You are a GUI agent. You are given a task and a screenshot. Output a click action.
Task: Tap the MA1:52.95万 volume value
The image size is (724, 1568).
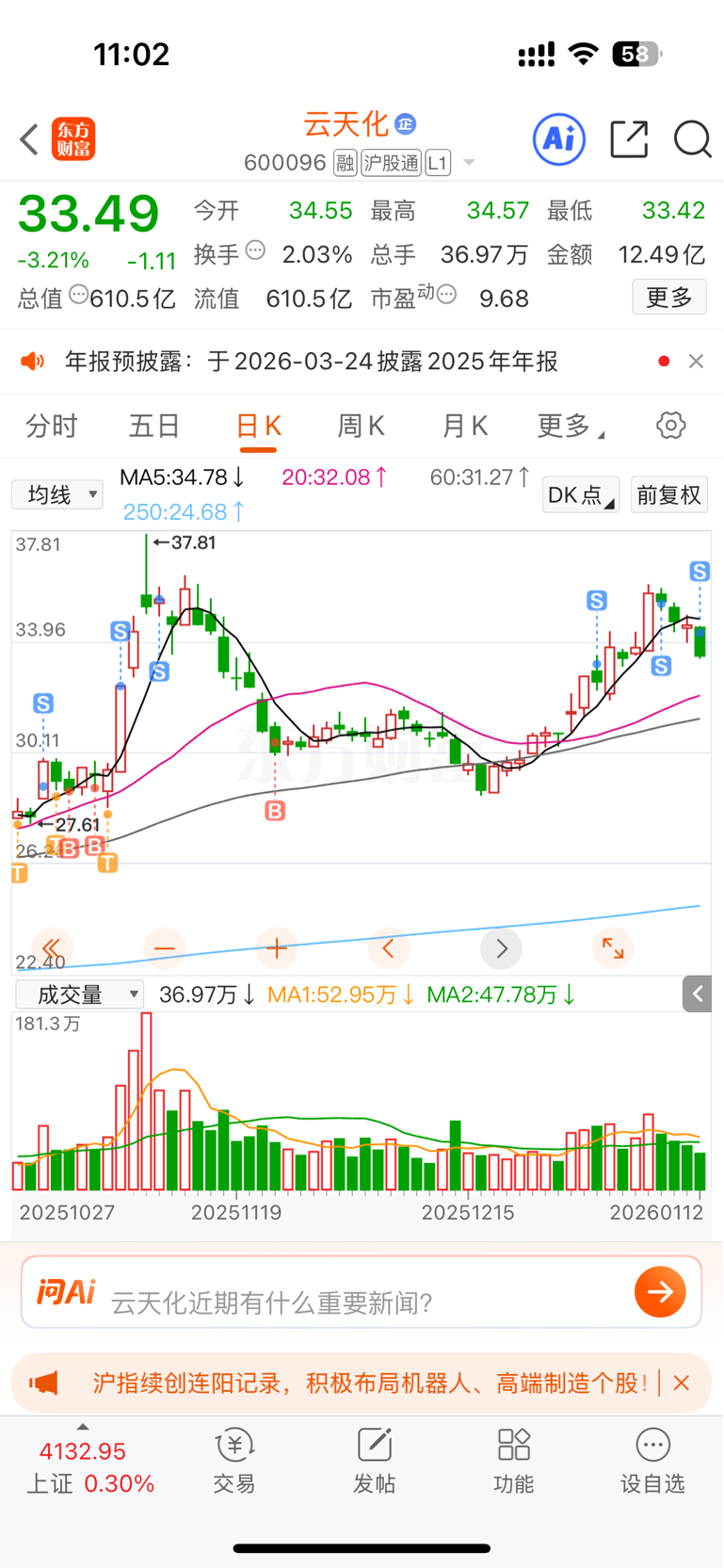click(x=341, y=995)
